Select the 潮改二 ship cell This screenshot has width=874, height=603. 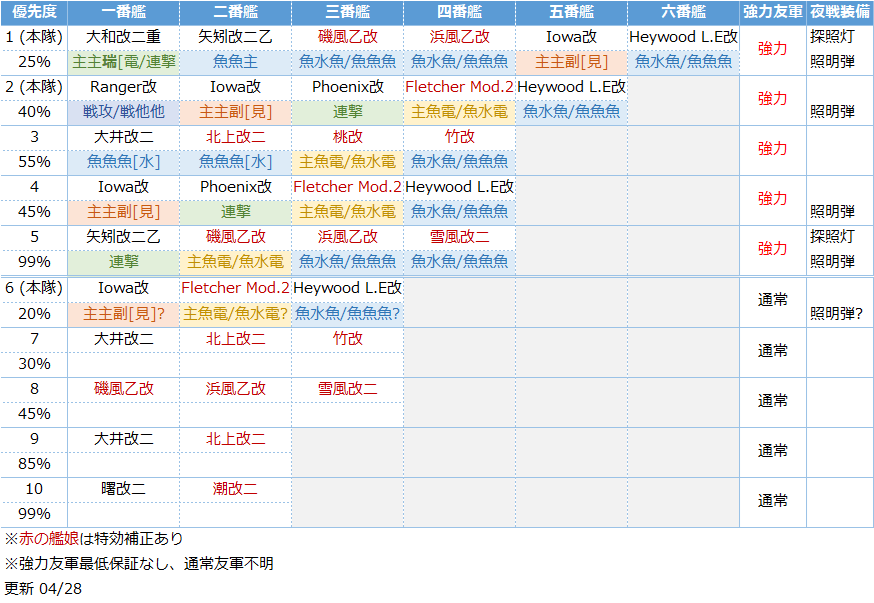[235, 489]
